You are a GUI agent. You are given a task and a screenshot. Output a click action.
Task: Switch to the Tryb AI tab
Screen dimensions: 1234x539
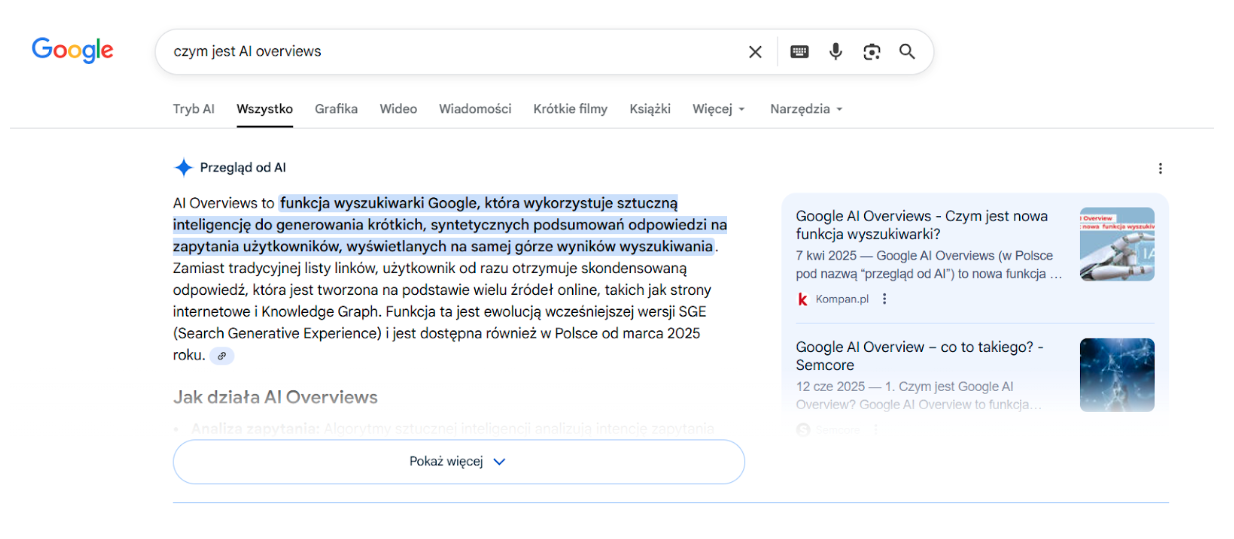[193, 109]
